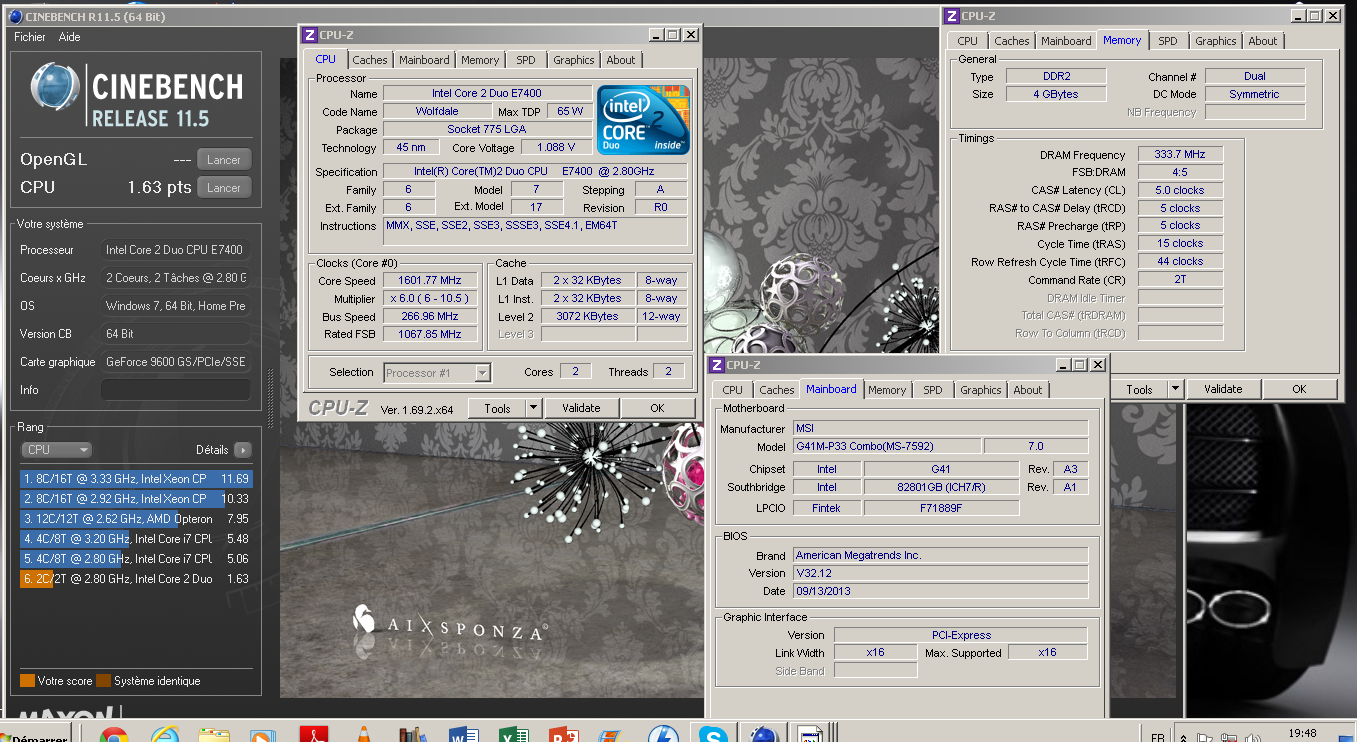Open Adobe Reader from the taskbar
Viewport: 1357px width, 742px height.
(314, 736)
